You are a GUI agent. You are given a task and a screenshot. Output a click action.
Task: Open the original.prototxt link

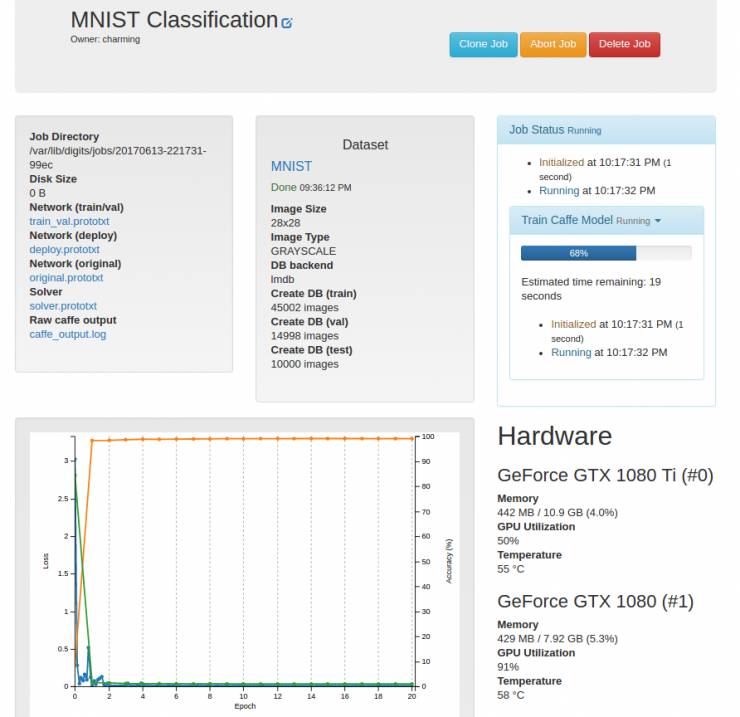tap(66, 278)
